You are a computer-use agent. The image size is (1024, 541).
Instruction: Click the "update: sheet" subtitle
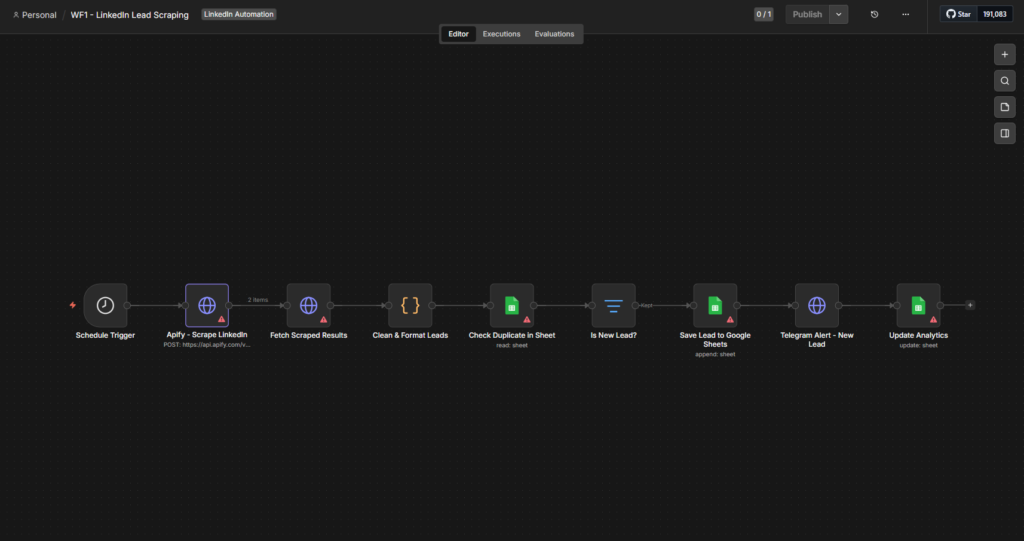tap(918, 345)
